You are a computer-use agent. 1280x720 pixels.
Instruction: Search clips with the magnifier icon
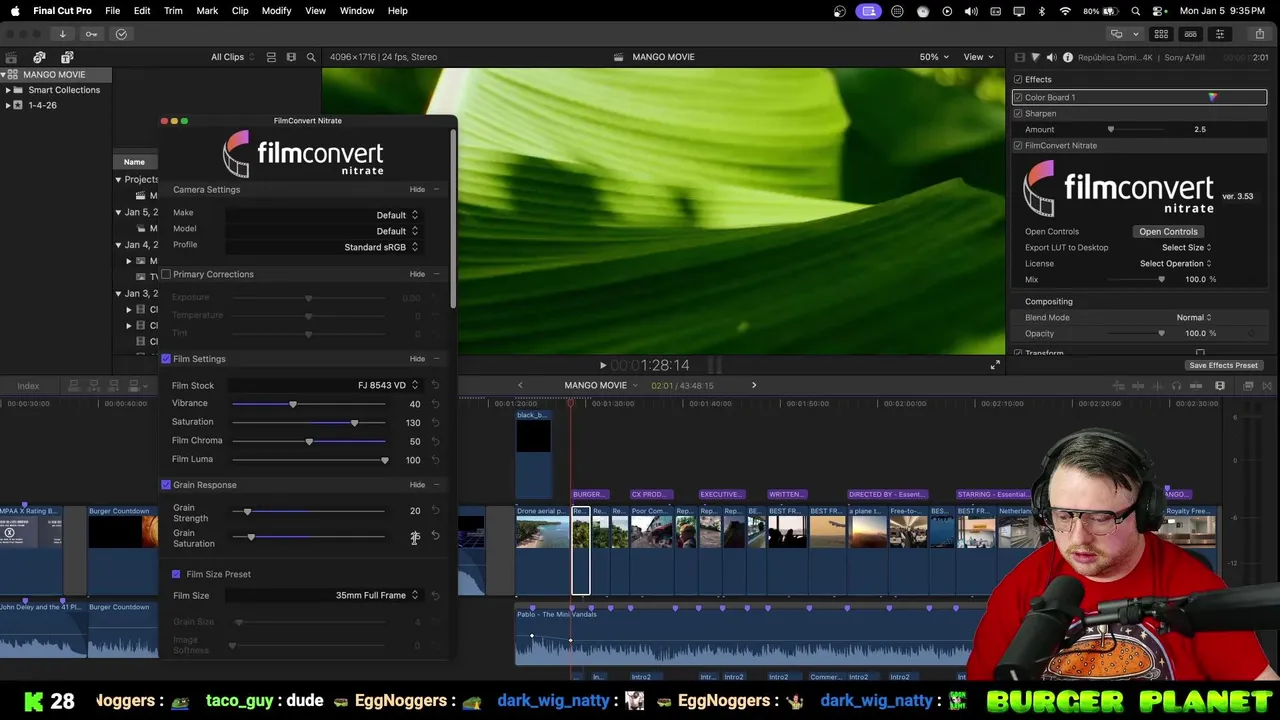pyautogui.click(x=311, y=57)
